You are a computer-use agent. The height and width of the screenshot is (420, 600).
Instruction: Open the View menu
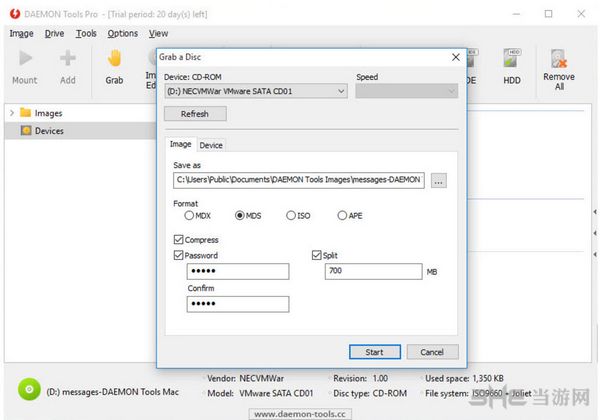(158, 34)
